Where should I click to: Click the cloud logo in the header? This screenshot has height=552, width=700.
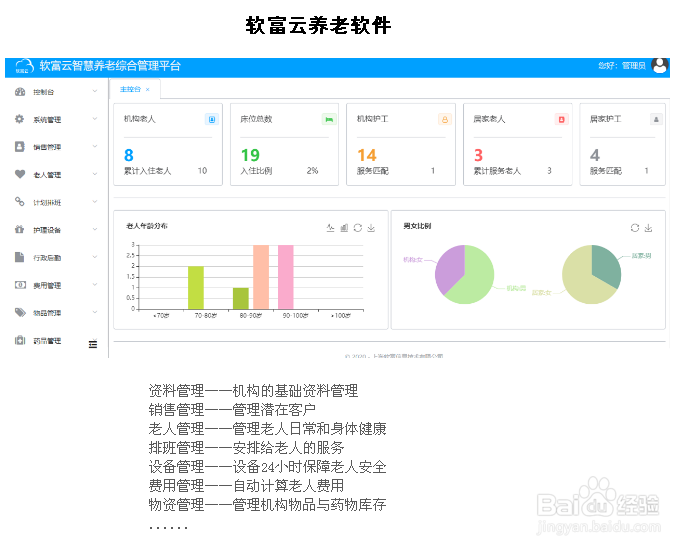[24, 66]
